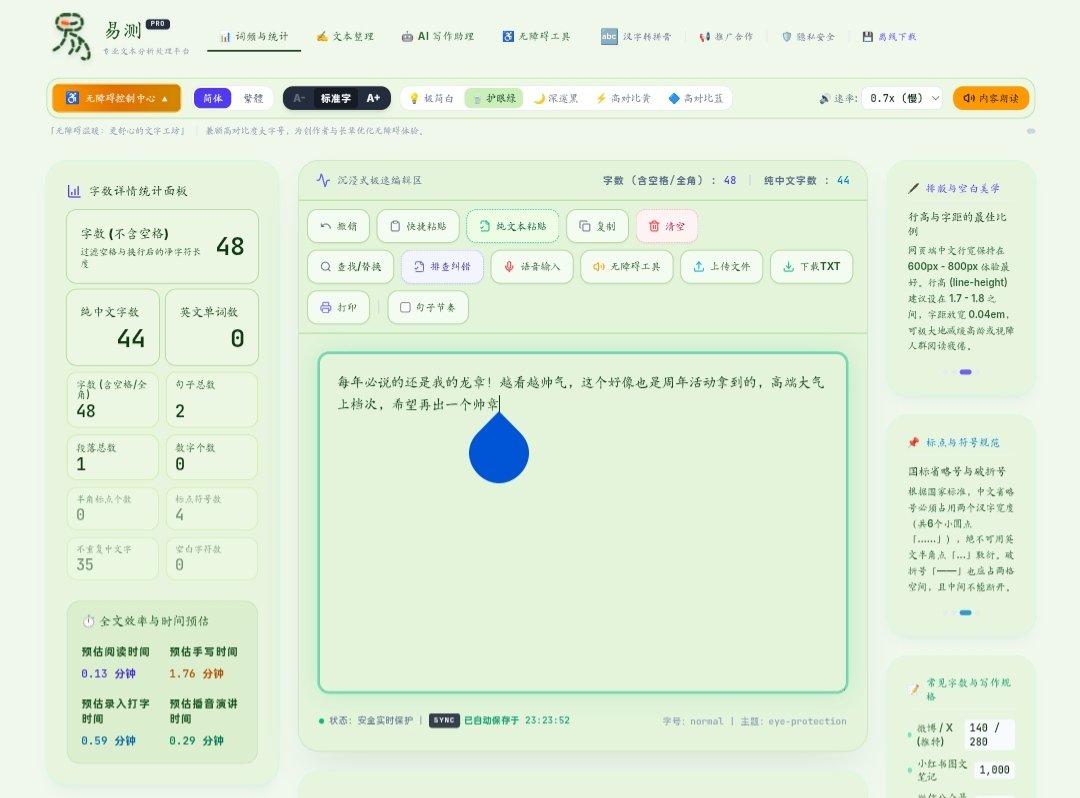Switch to 简体 characters
1080x798 pixels.
pyautogui.click(x=212, y=98)
